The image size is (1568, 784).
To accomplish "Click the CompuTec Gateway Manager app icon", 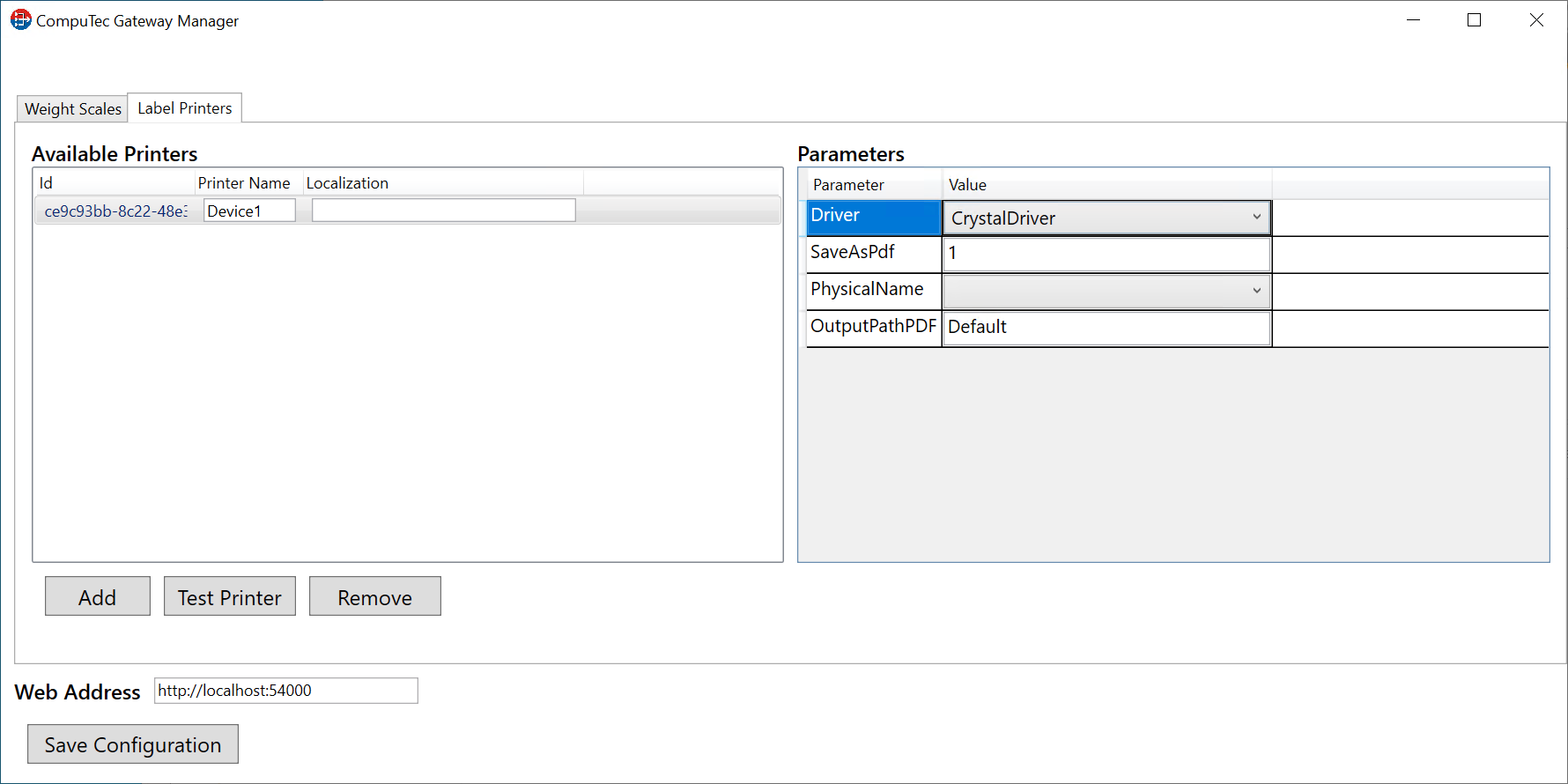I will [x=20, y=19].
